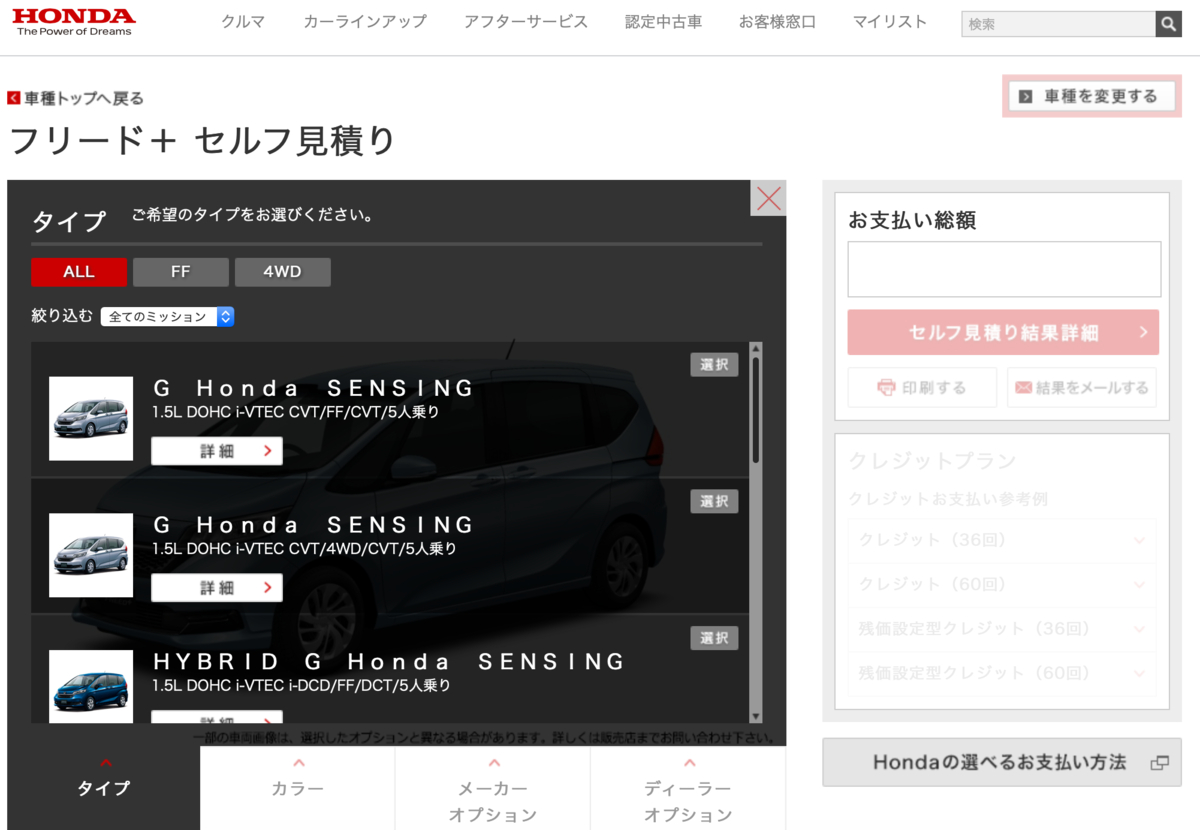Filter types by 4WD
1200x830 pixels.
(283, 272)
